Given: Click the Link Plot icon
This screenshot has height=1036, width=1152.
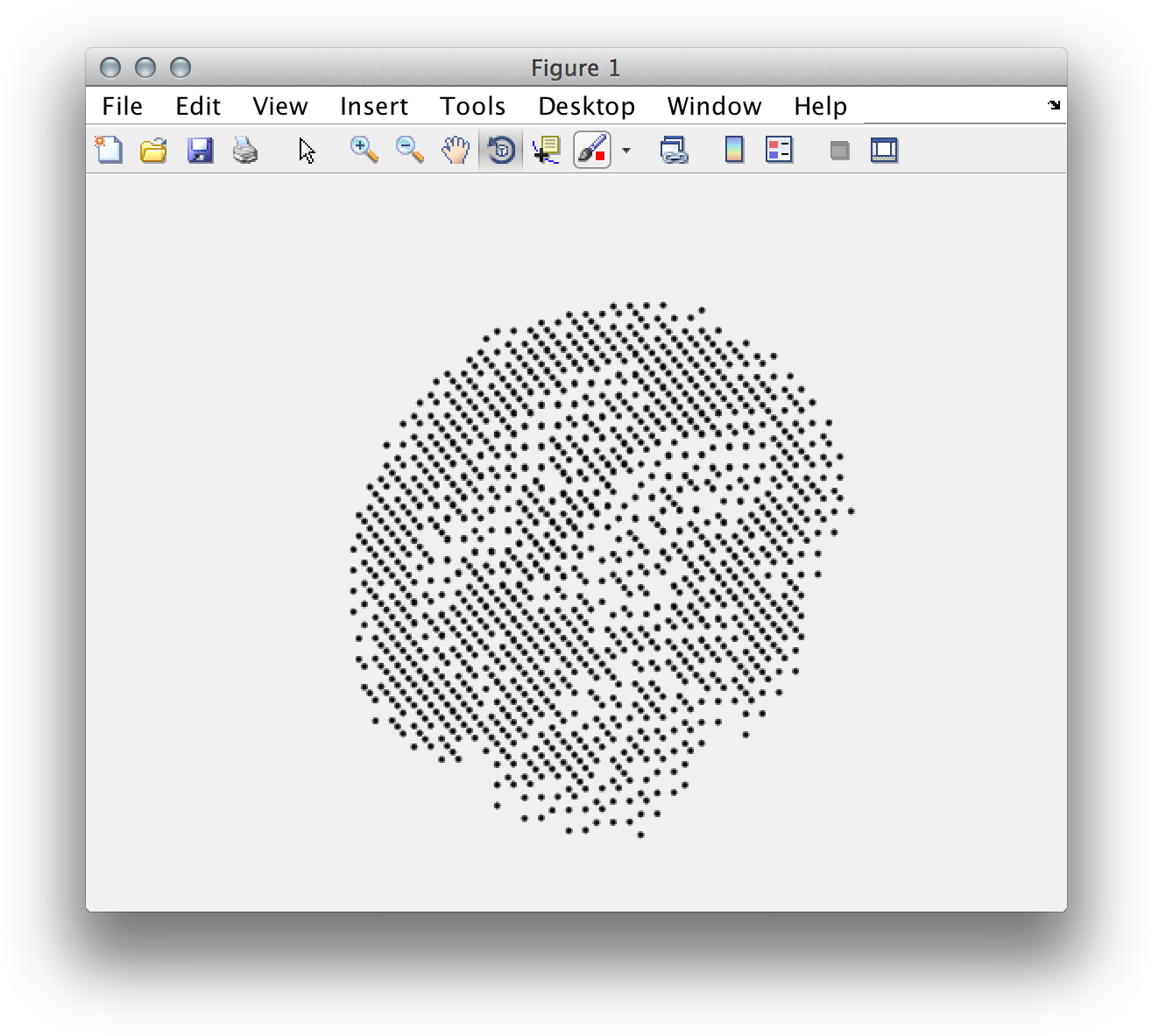Looking at the screenshot, I should (x=673, y=151).
